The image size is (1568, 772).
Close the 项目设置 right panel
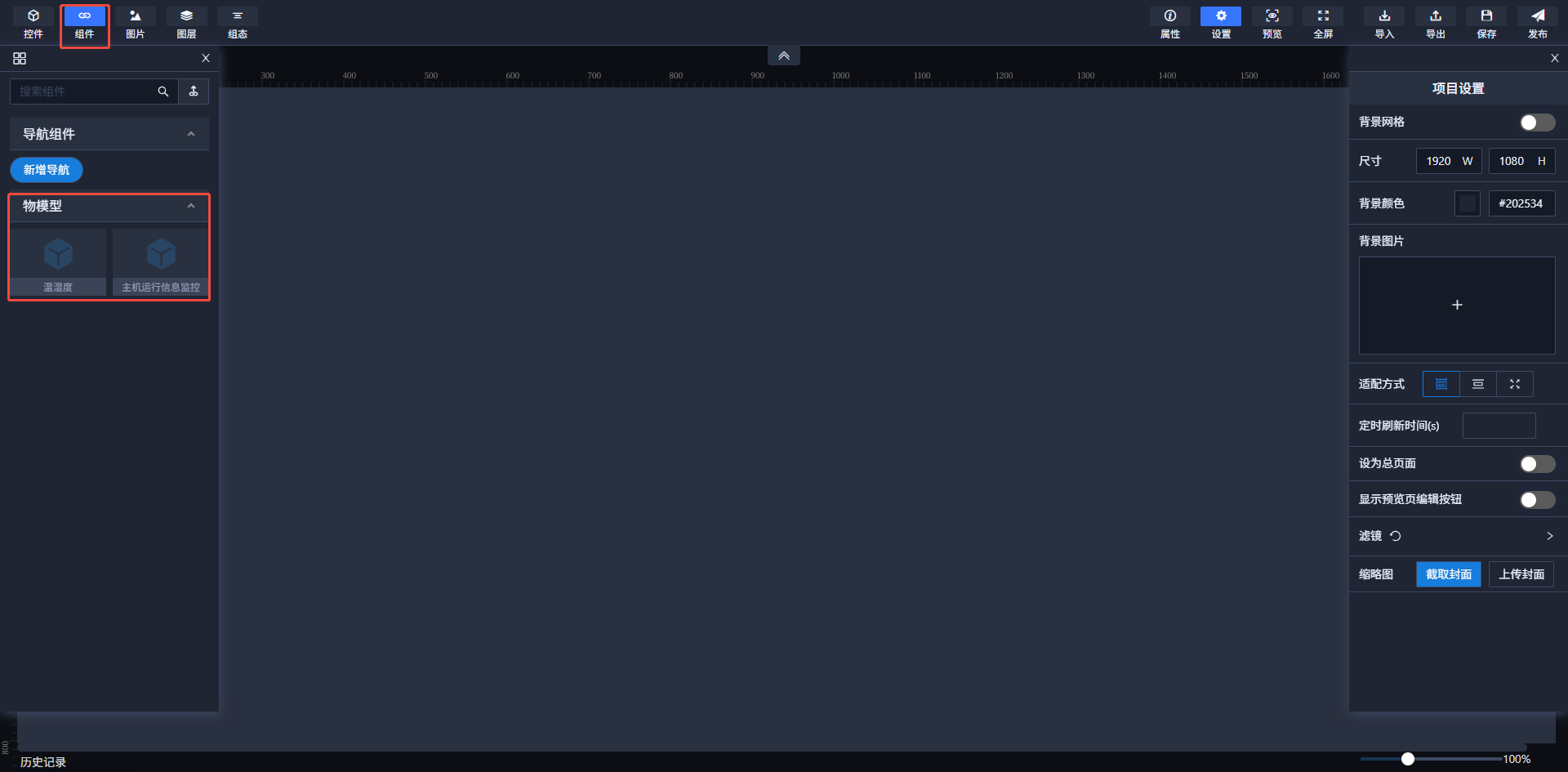pos(1555,58)
